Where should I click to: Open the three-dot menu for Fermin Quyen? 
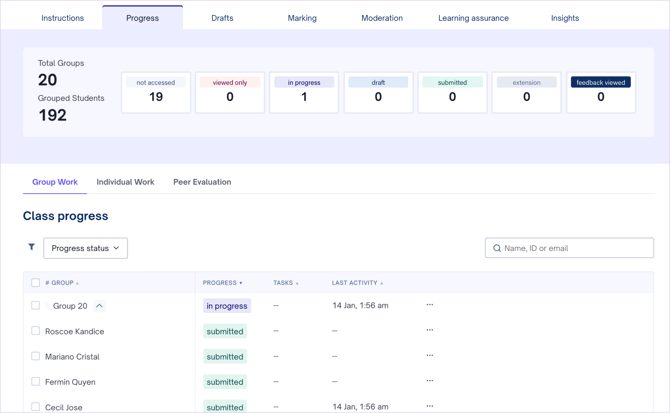[430, 381]
